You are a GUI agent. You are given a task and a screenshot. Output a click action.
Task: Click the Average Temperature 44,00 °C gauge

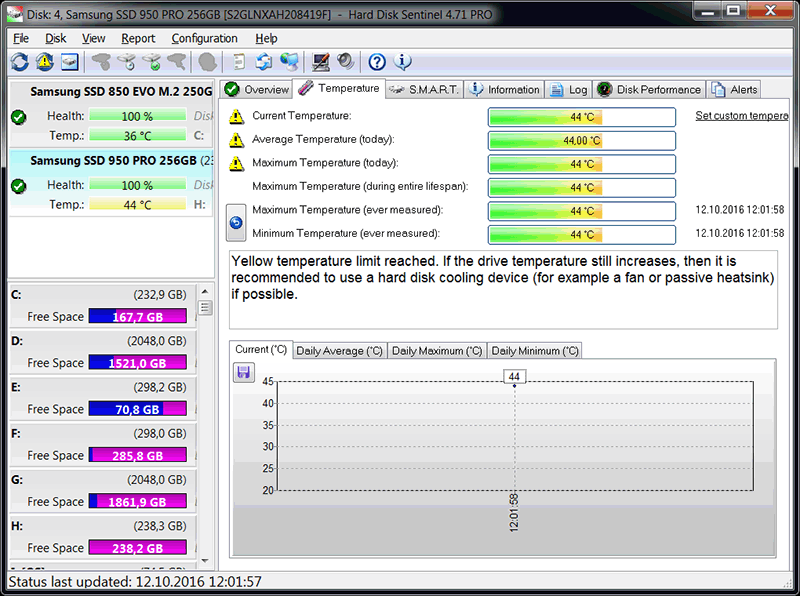(x=582, y=140)
